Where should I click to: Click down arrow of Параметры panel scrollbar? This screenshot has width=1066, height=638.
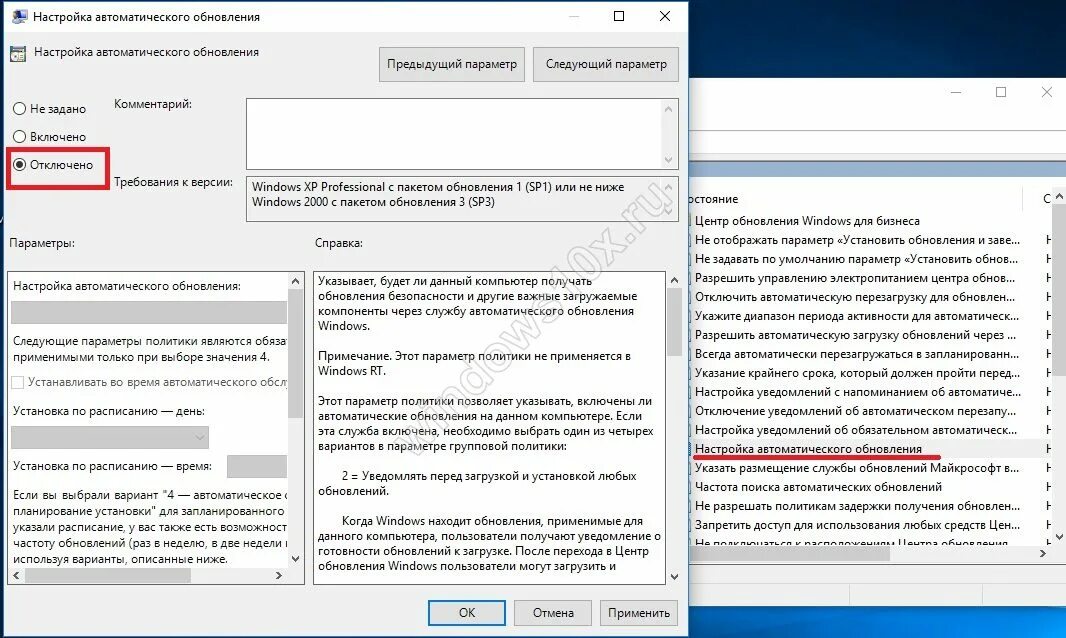(x=295, y=559)
